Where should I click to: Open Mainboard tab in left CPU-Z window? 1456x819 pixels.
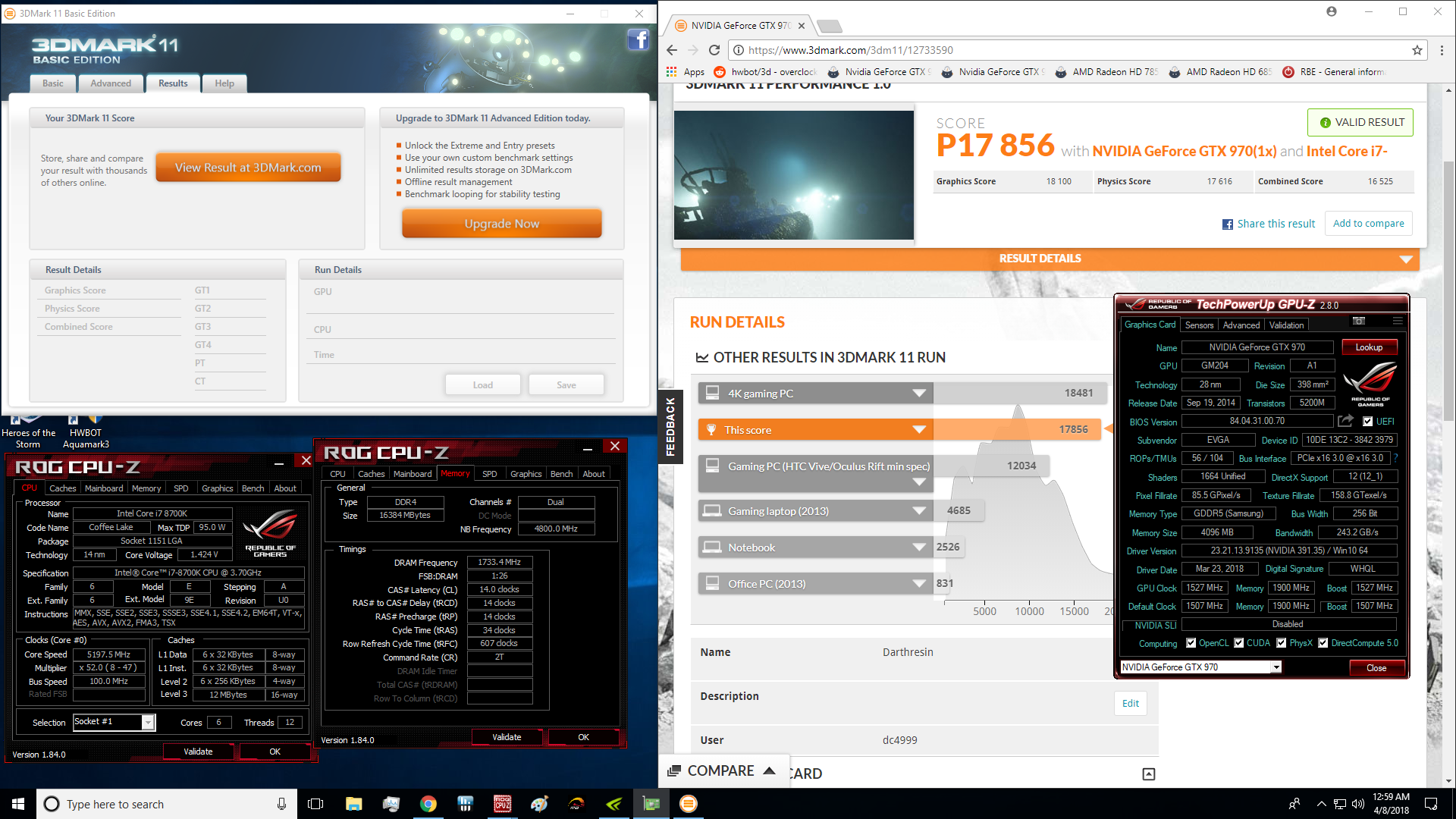[104, 488]
